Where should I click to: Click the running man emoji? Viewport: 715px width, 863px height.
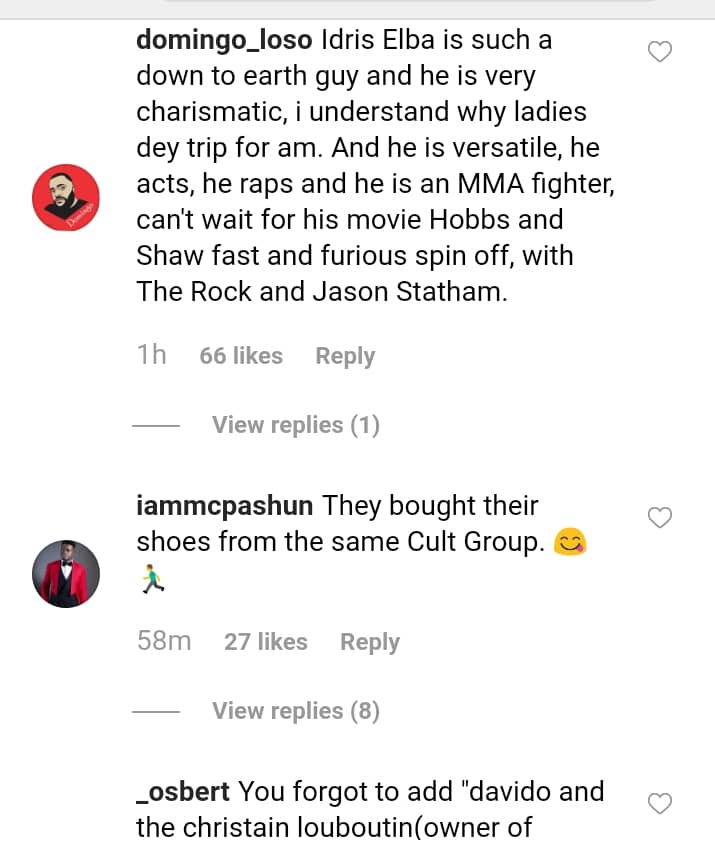pyautogui.click(x=152, y=579)
